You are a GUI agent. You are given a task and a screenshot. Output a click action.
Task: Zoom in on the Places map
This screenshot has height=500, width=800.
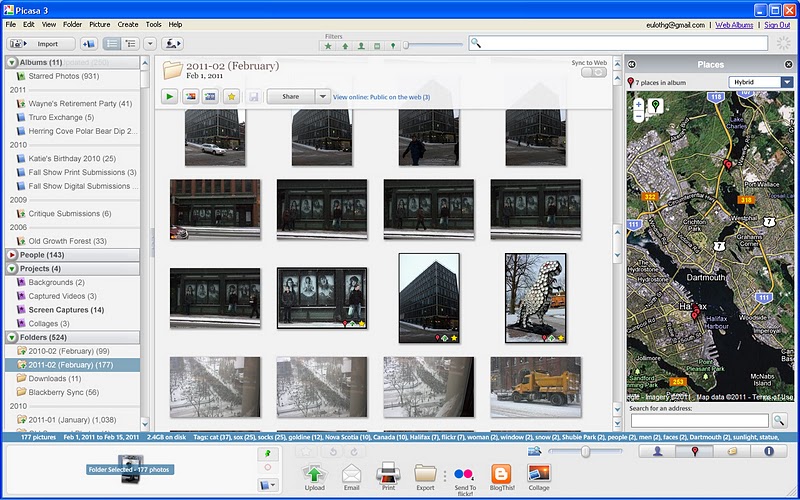click(x=638, y=105)
